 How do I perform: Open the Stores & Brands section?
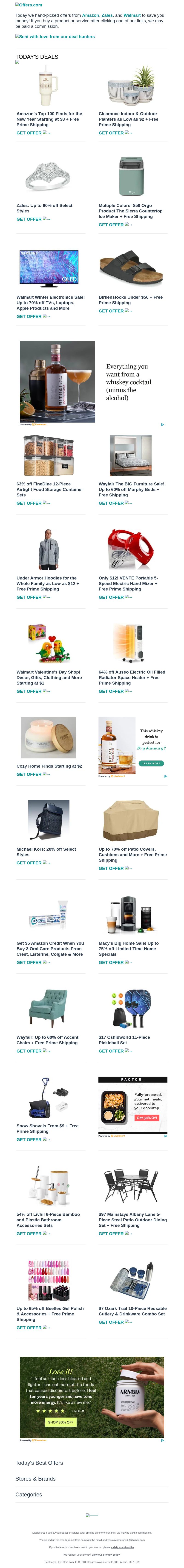click(x=35, y=1479)
